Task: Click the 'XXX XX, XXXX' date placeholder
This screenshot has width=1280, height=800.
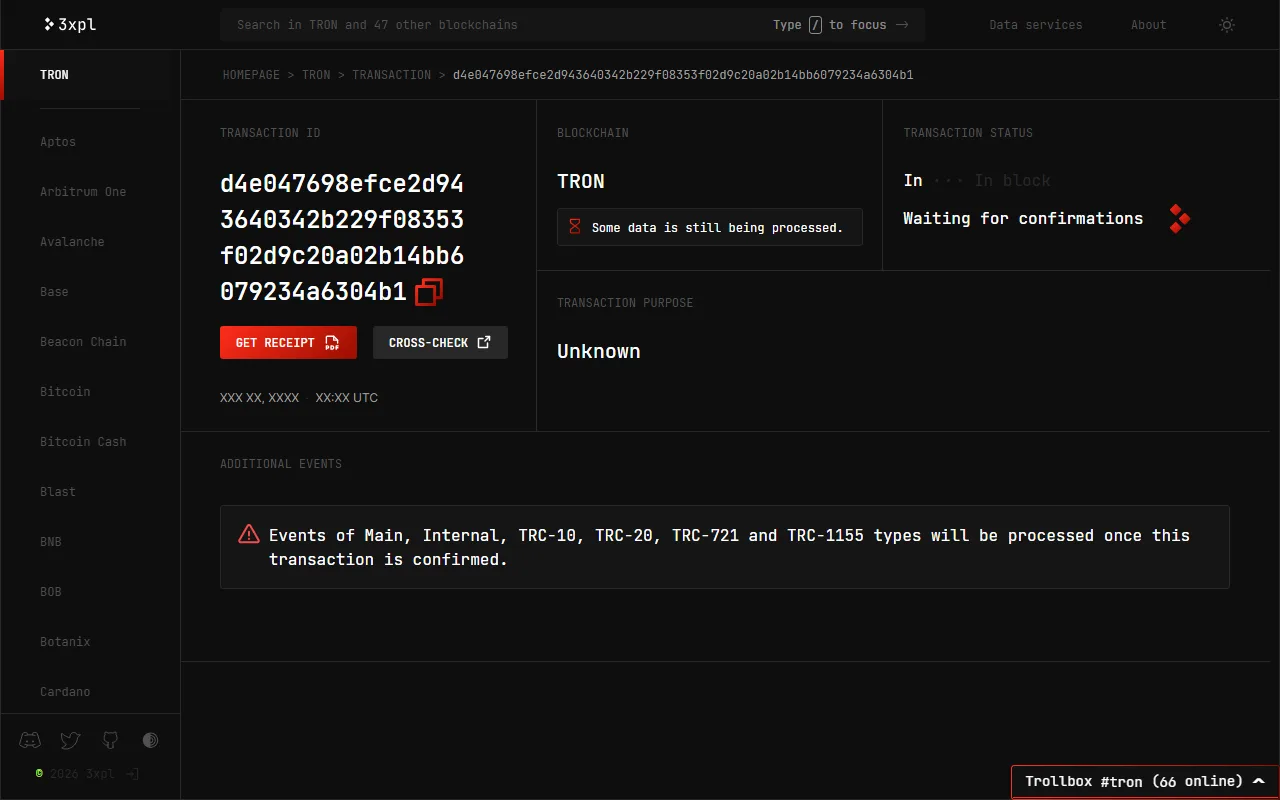Action: 260,398
